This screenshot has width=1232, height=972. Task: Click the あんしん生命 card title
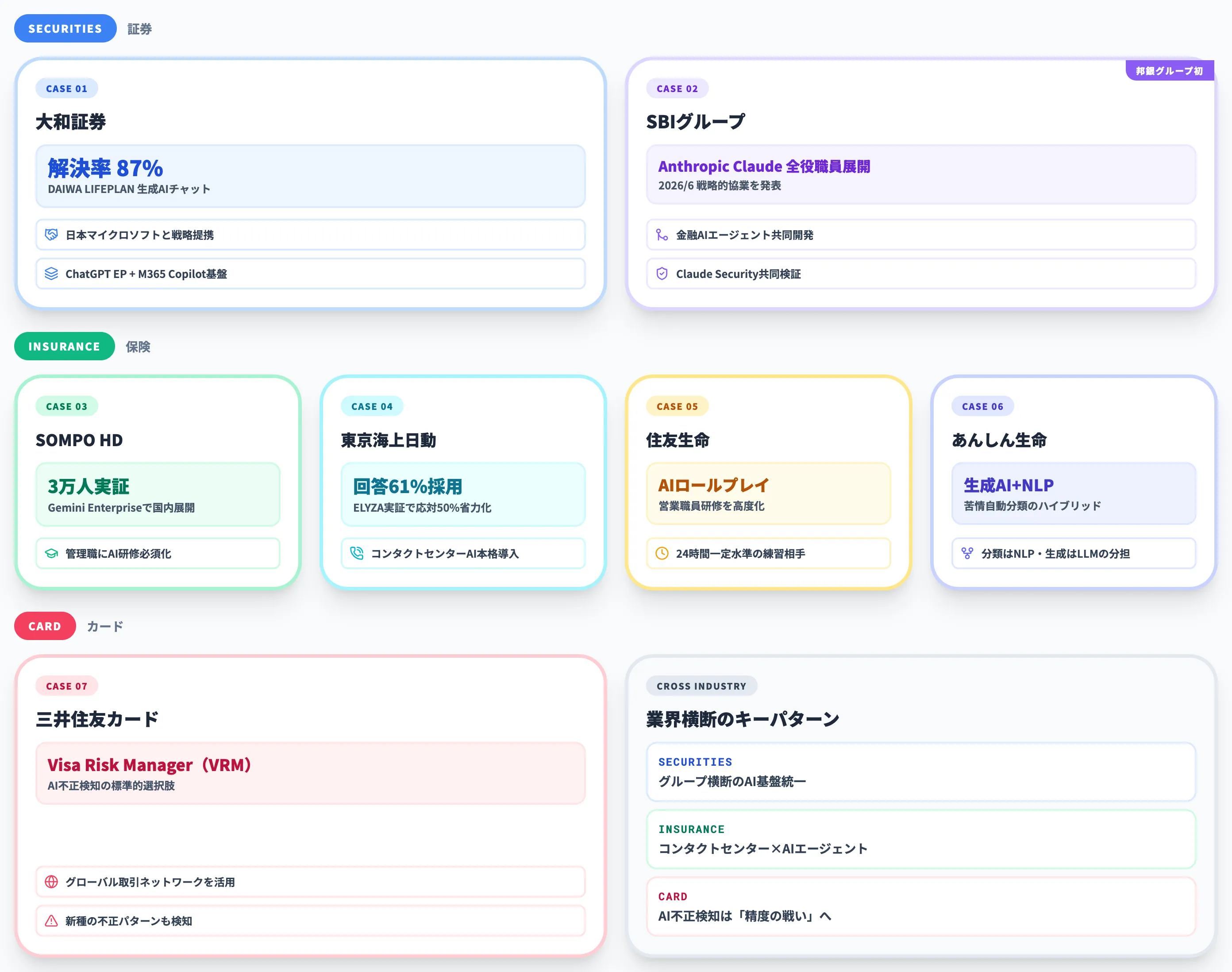coord(999,440)
